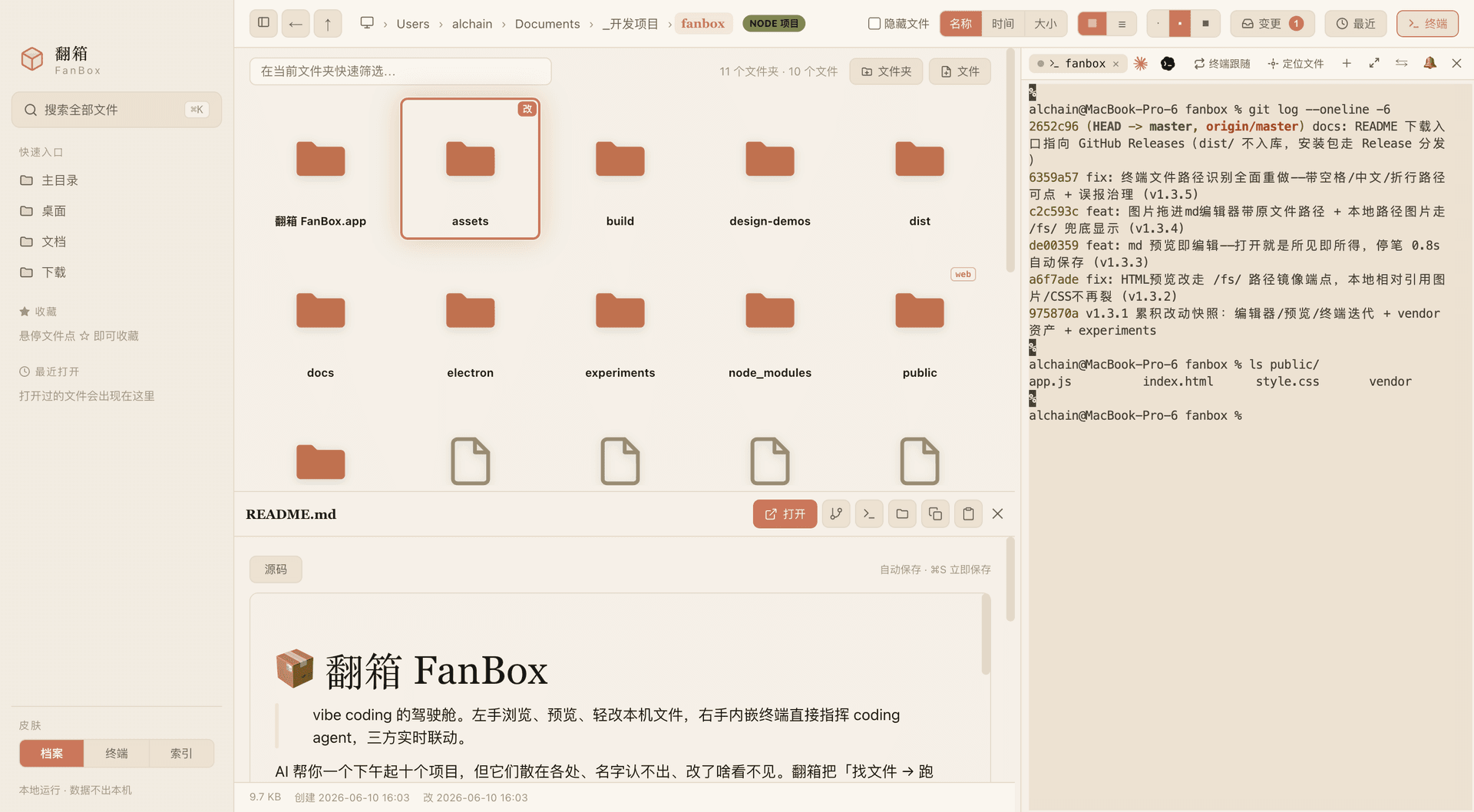Select the fanbox terminal tab
The width and height of the screenshot is (1474, 812).
point(1077,64)
